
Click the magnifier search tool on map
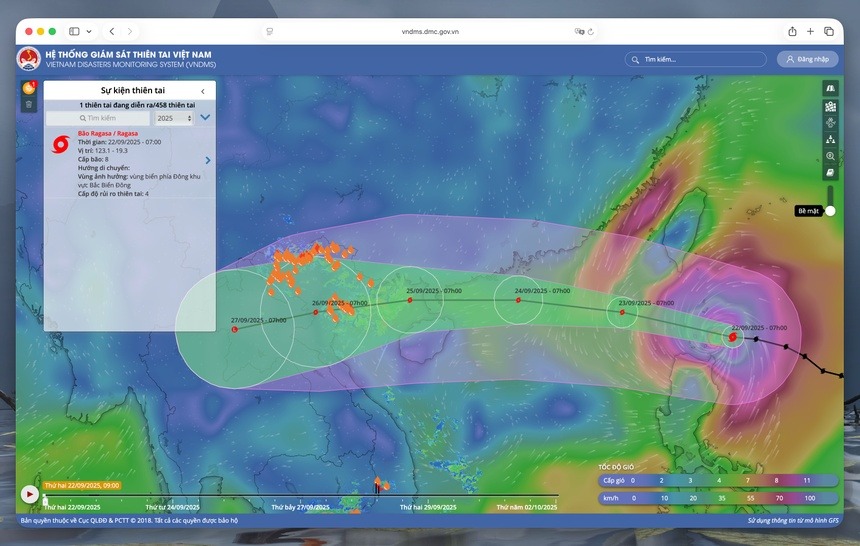(830, 156)
